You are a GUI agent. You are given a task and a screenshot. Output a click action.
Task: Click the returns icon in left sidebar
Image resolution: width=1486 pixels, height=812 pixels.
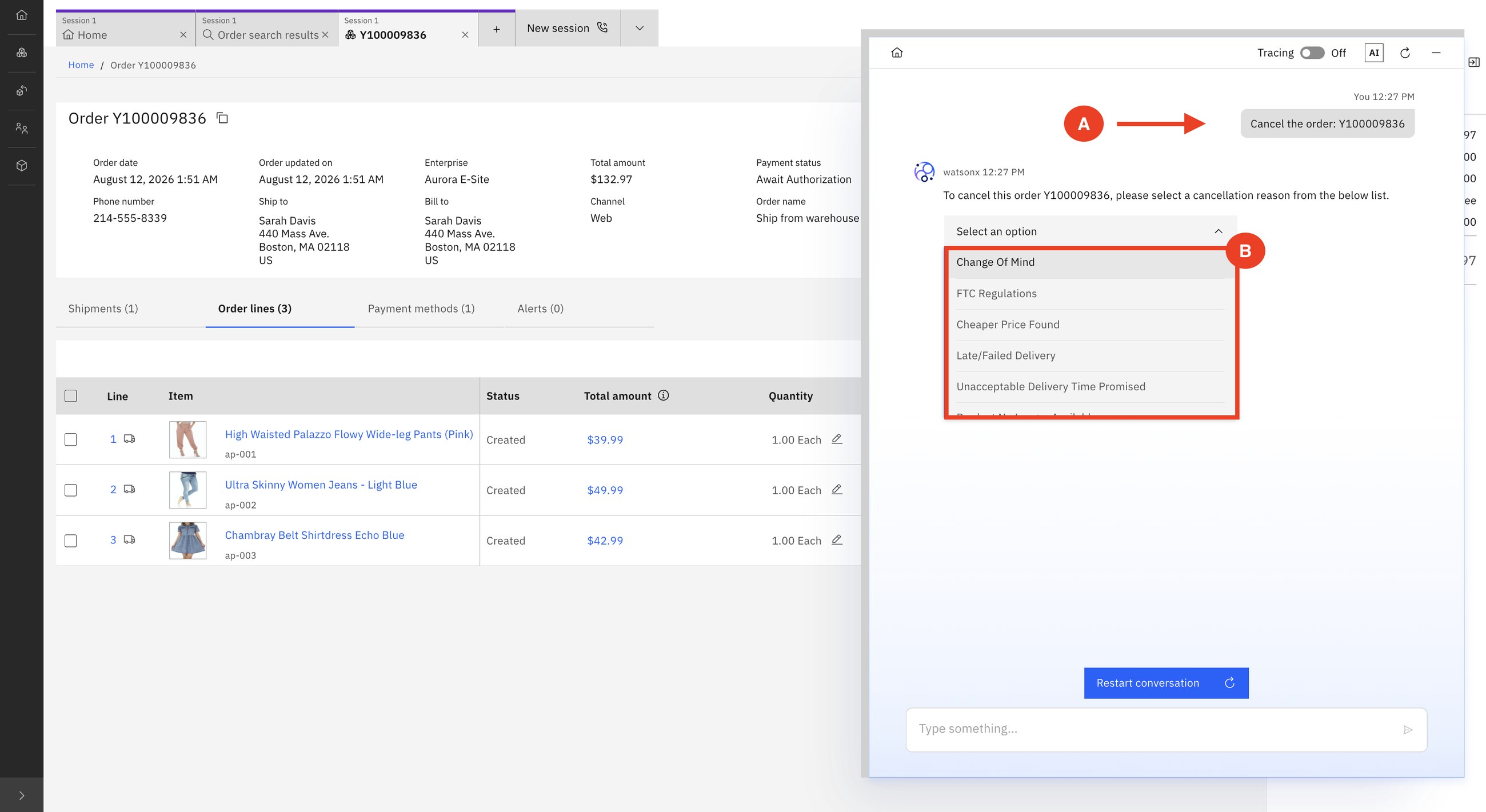tap(21, 90)
